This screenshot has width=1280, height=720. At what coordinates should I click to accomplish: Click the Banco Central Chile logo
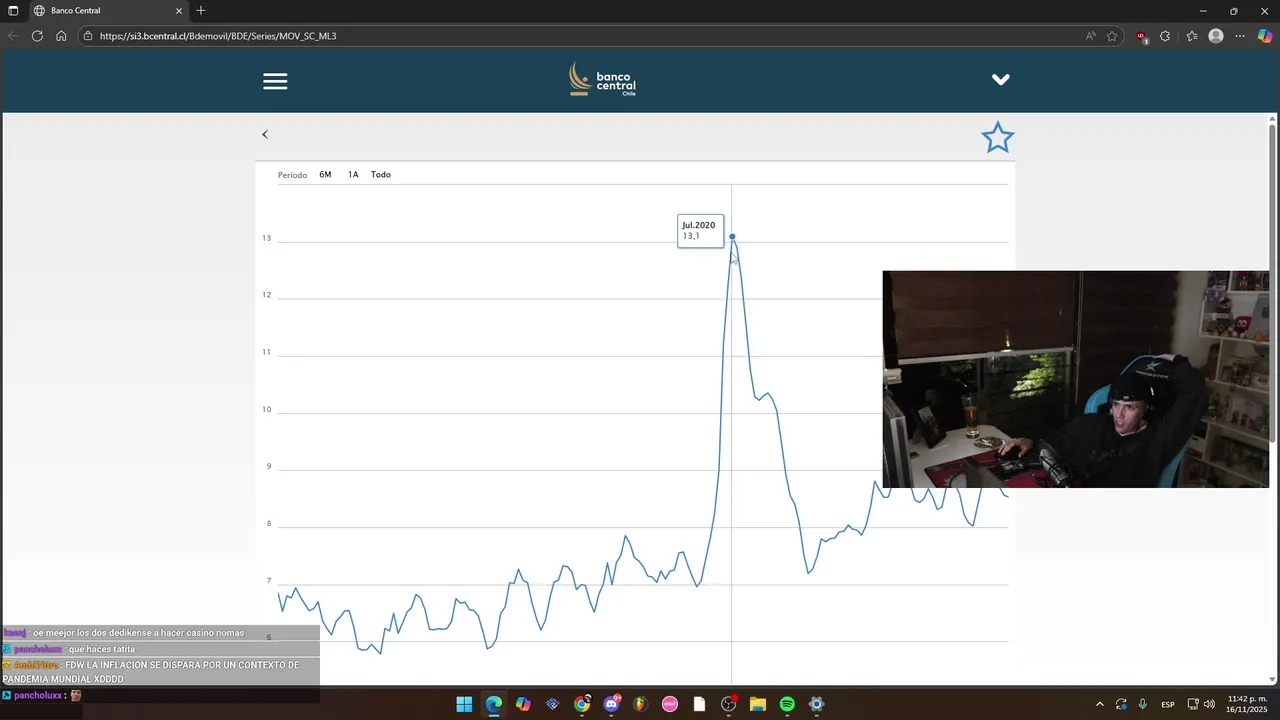coord(602,79)
